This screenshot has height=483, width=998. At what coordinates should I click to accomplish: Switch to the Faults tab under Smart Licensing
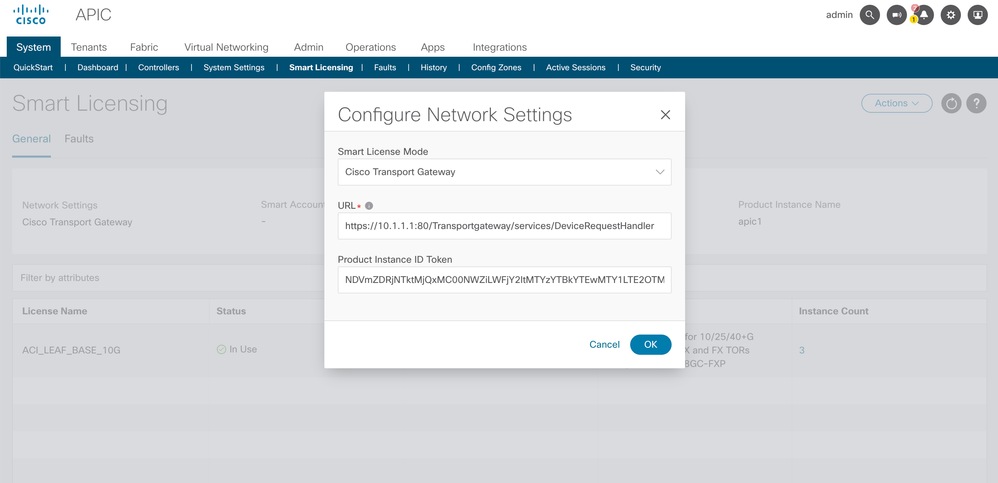(79, 139)
